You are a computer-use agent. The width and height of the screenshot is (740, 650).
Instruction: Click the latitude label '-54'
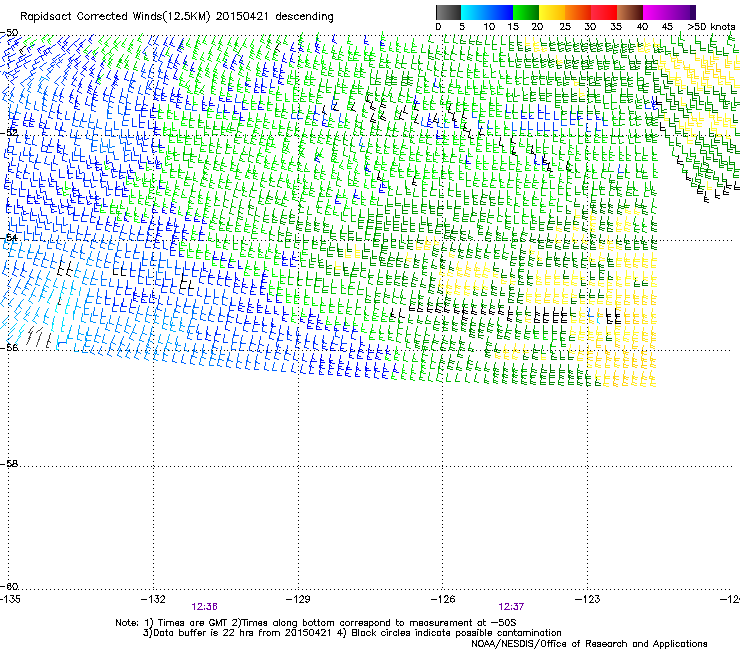(x=9, y=237)
